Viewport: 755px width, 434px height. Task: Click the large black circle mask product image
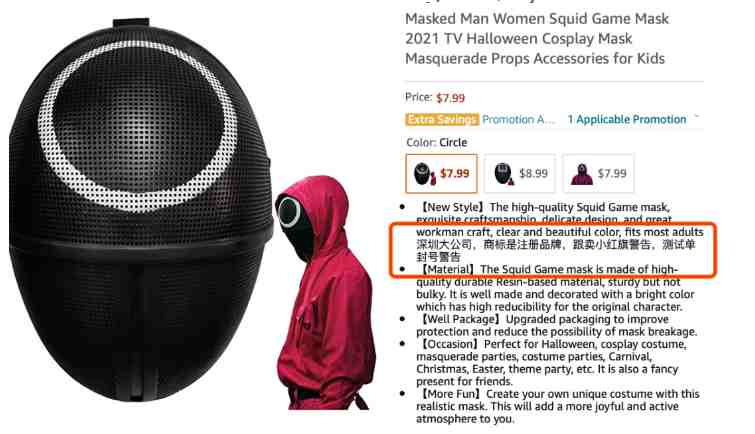tap(141, 210)
